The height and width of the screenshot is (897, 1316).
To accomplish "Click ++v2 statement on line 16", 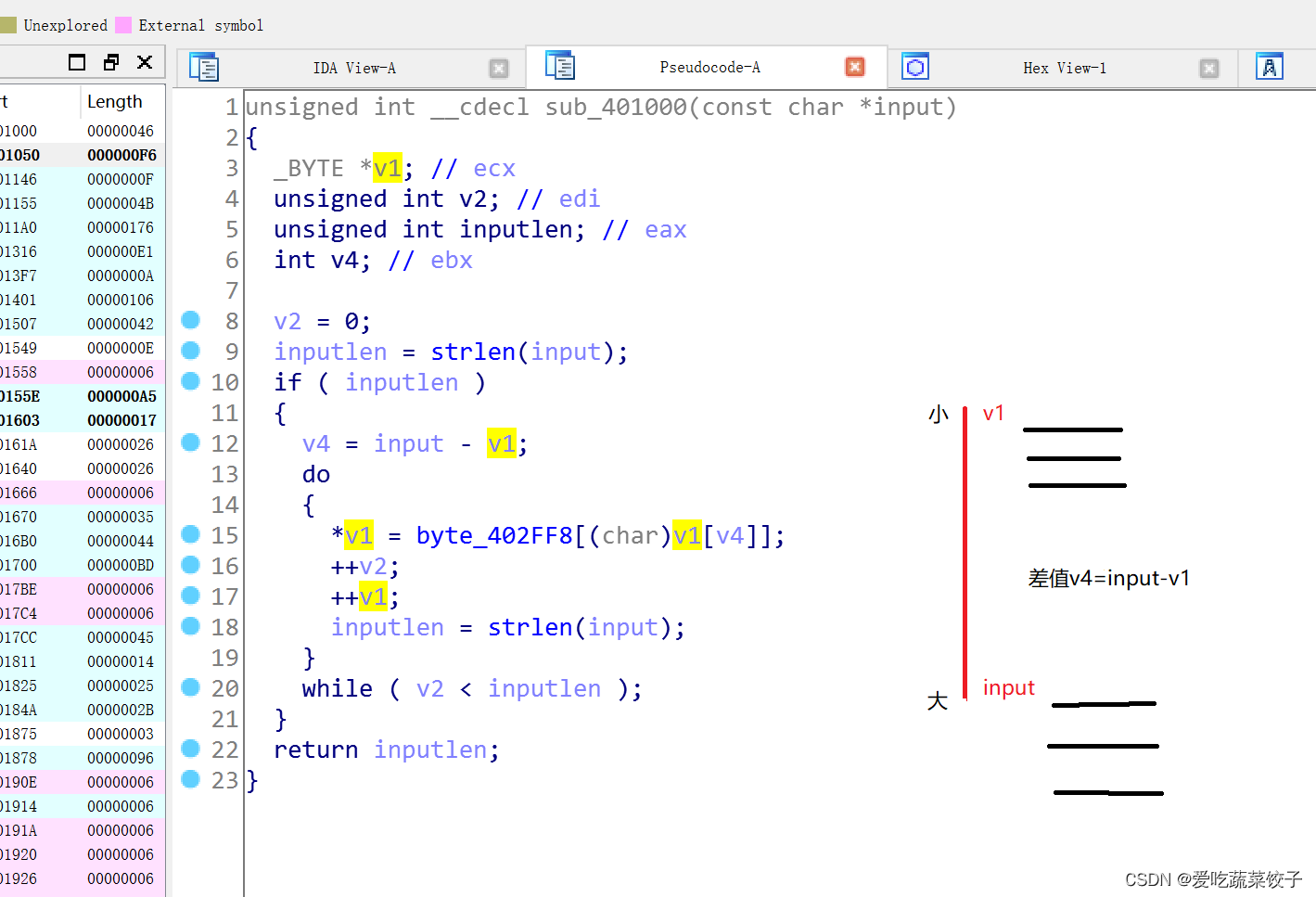I will pos(365,566).
